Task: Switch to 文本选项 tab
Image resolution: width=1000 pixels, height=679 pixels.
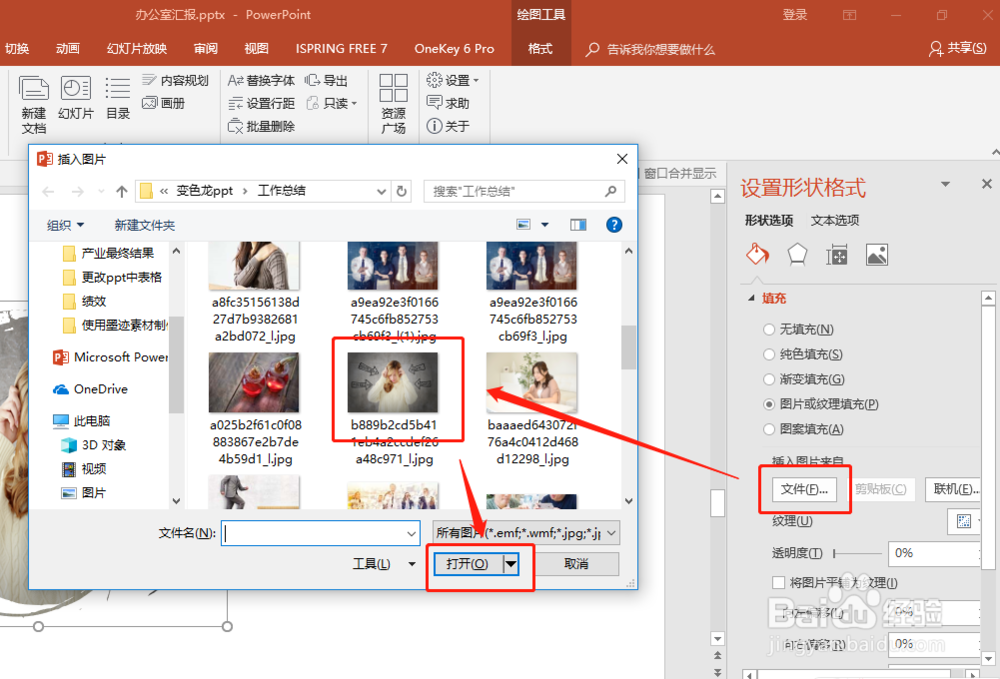Action: coord(835,220)
